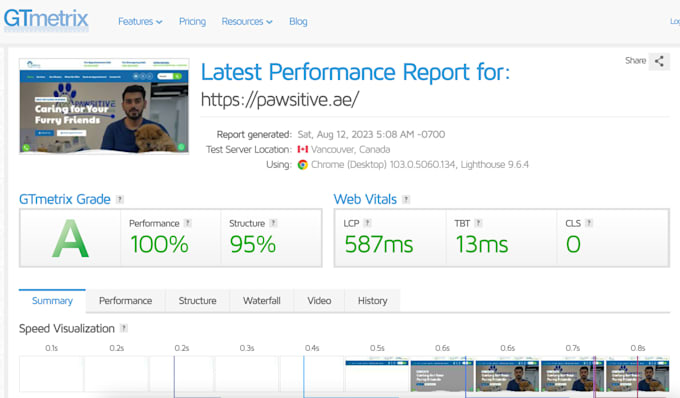
Task: Click the help icon next to Performance score
Action: (187, 223)
